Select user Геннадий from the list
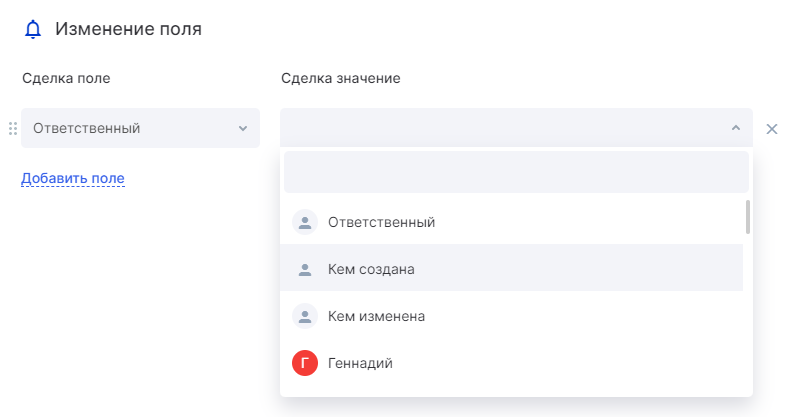 click(x=360, y=363)
